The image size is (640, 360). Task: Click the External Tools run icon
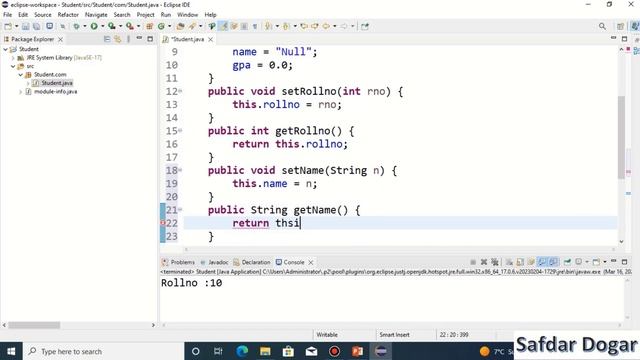click(x=129, y=26)
